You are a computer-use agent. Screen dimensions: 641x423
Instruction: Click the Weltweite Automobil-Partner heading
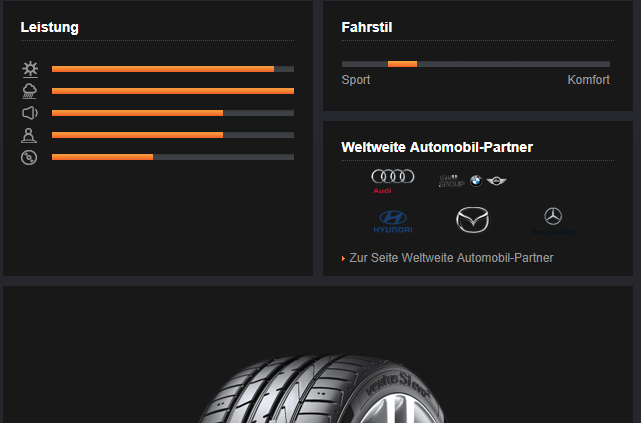coord(437,147)
